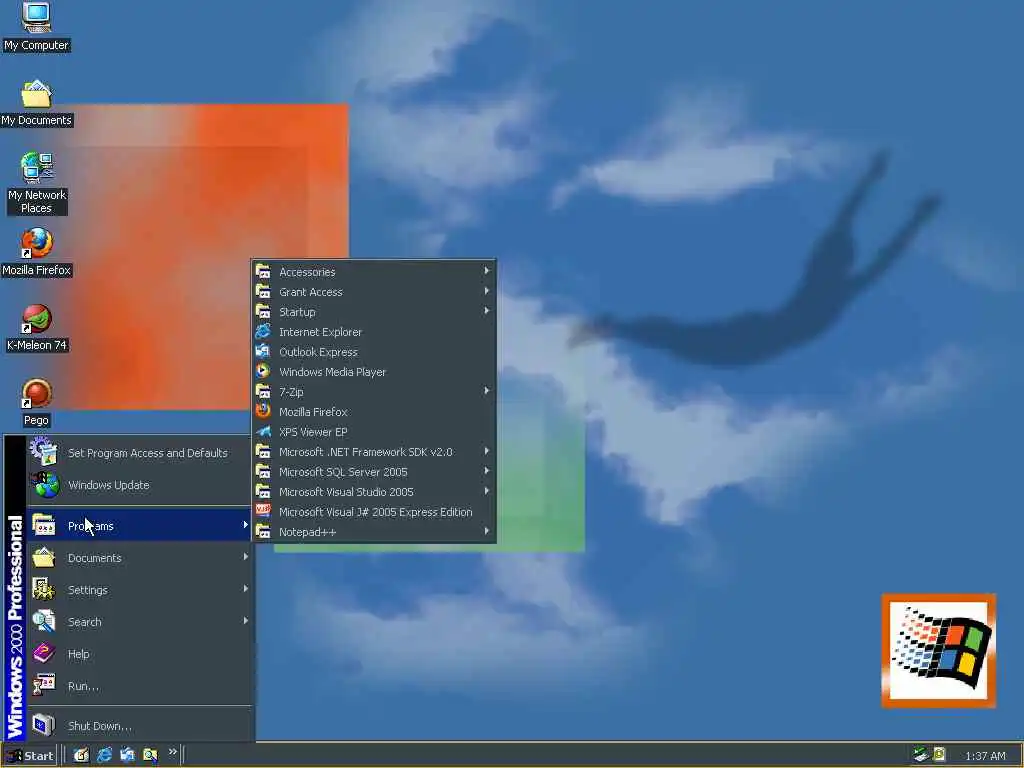Click the Outlook Express icon in Programs submenu
Viewport: 1024px width, 768px height.
pyautogui.click(x=263, y=351)
